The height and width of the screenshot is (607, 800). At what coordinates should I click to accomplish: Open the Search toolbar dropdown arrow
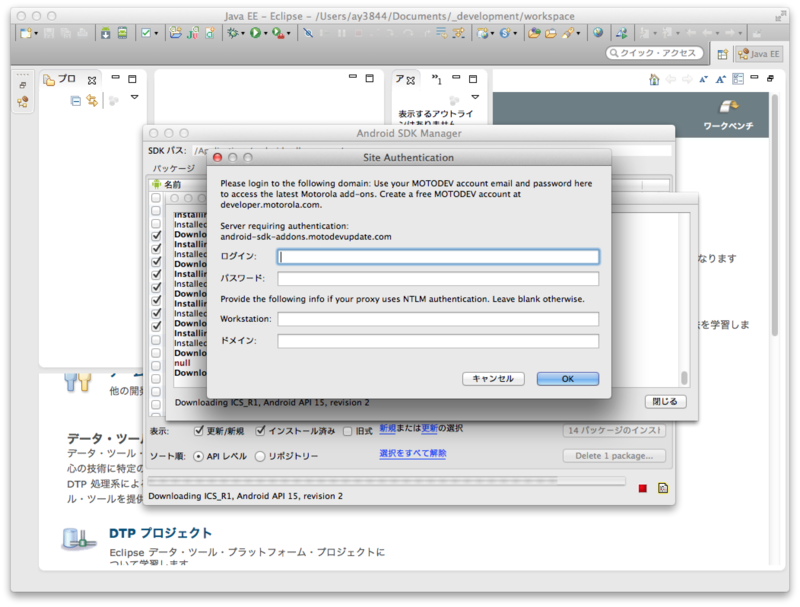(578, 34)
